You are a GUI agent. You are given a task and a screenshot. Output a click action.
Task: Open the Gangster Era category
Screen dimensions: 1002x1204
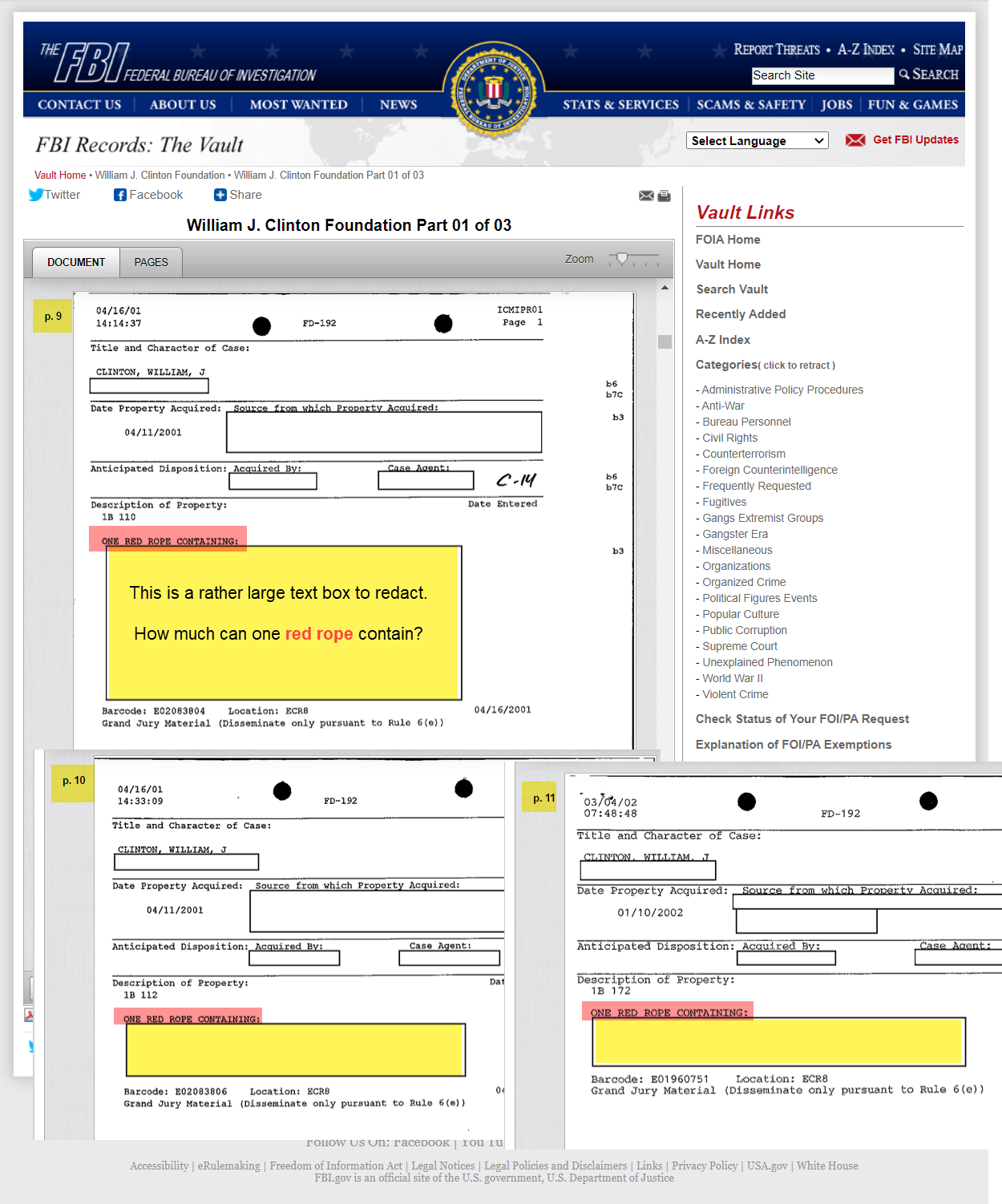(x=735, y=534)
